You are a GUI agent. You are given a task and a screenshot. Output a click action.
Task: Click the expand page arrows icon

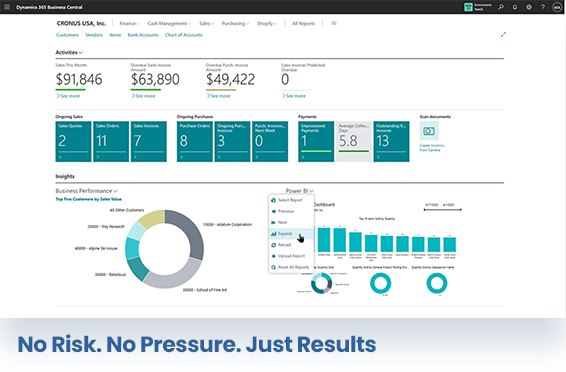503,35
